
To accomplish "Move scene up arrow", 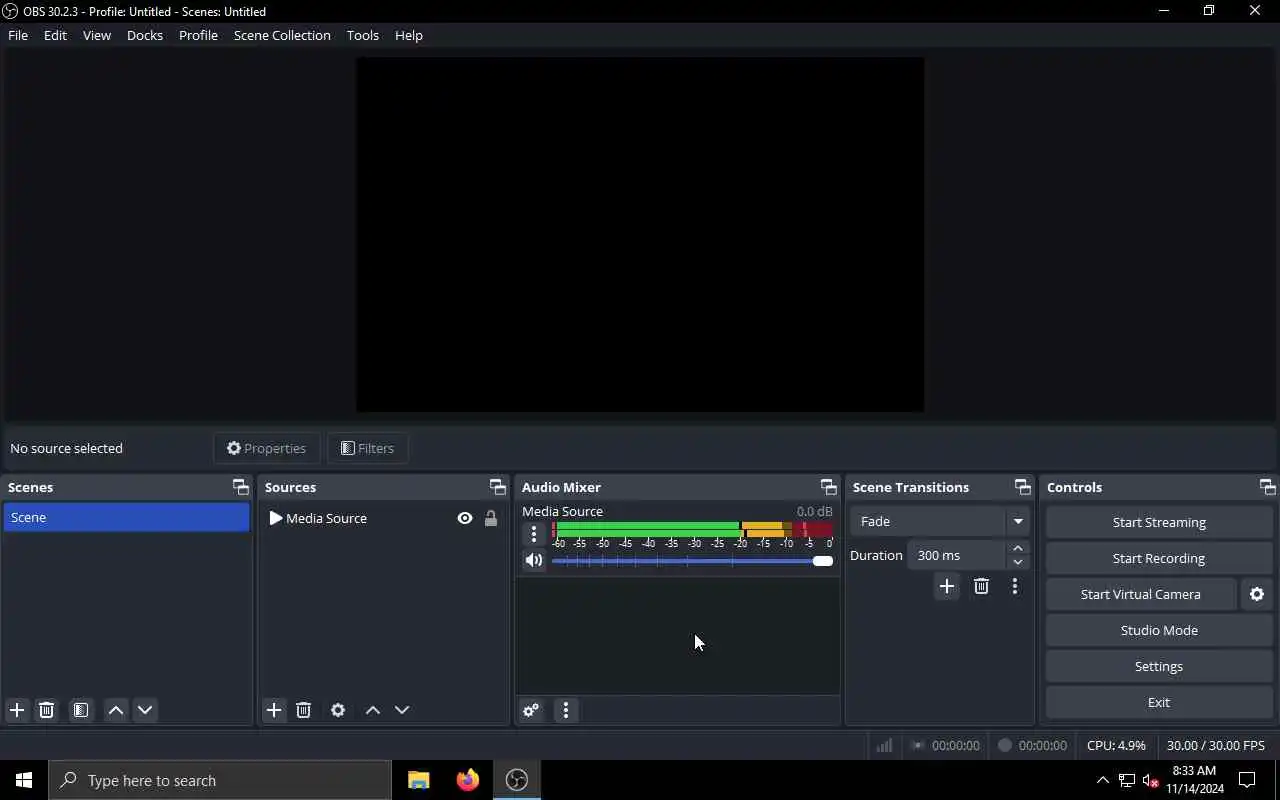I will pos(116,710).
